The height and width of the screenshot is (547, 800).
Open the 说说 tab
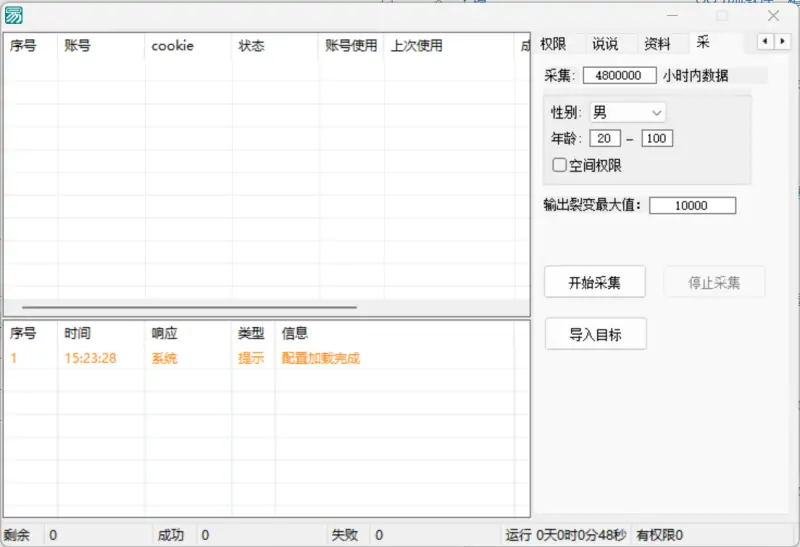coord(605,44)
